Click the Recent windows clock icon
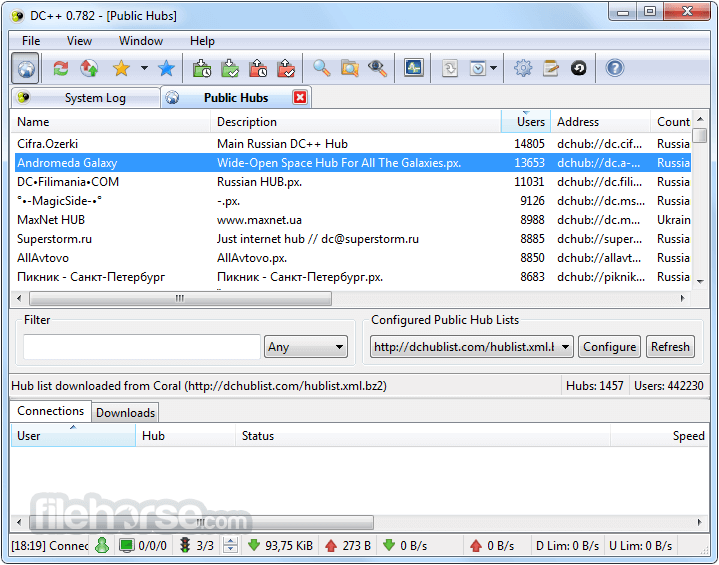The image size is (719, 565). point(478,69)
